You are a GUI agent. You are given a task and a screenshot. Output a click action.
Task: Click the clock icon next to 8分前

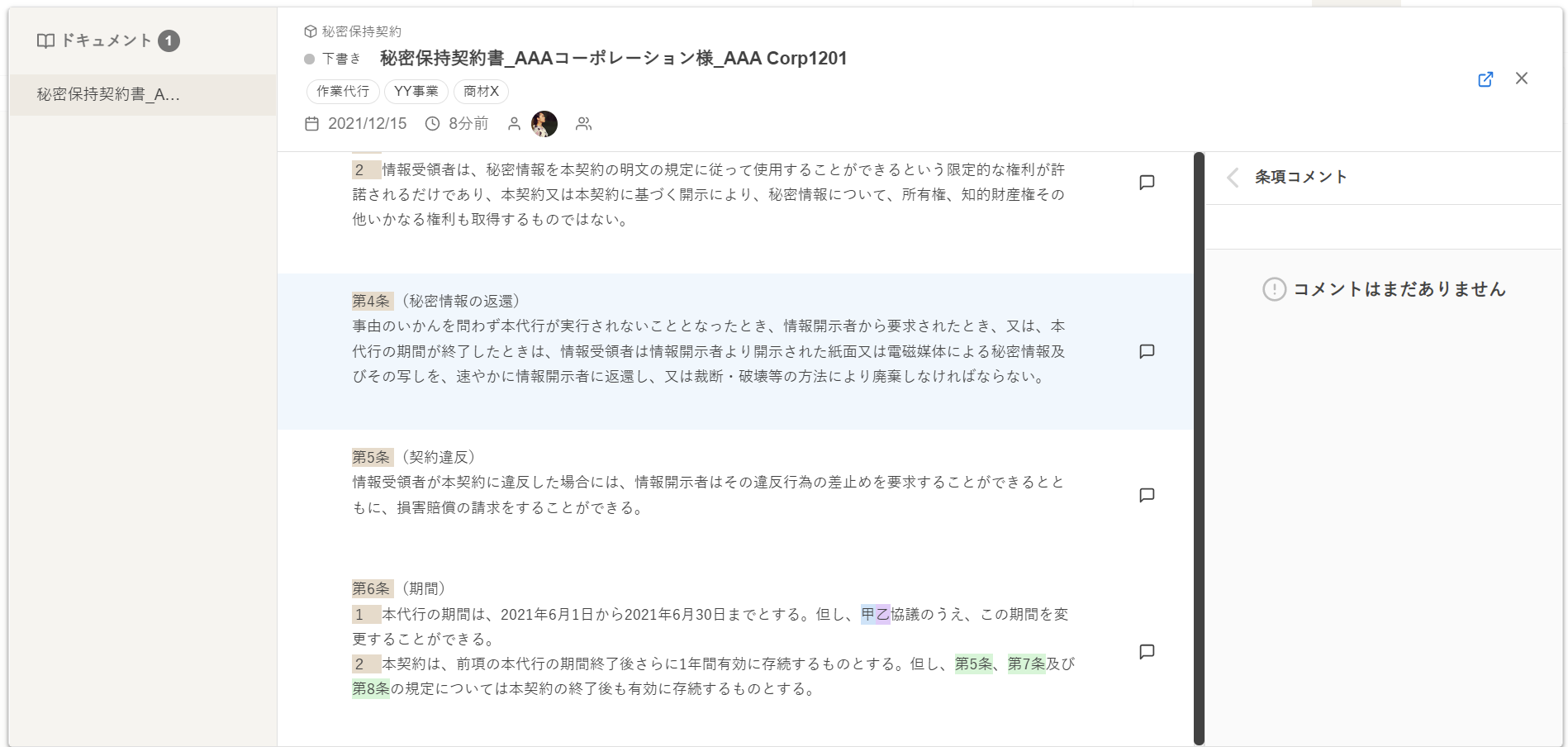pos(432,124)
